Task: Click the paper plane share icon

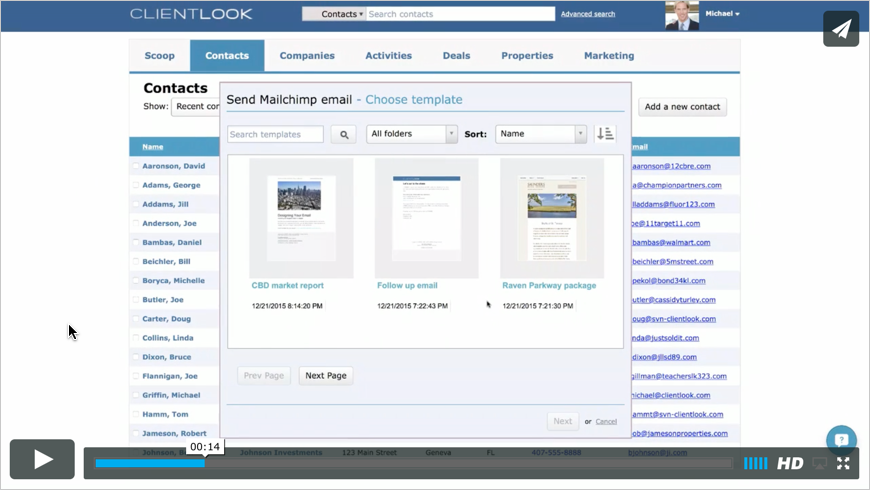Action: [841, 29]
